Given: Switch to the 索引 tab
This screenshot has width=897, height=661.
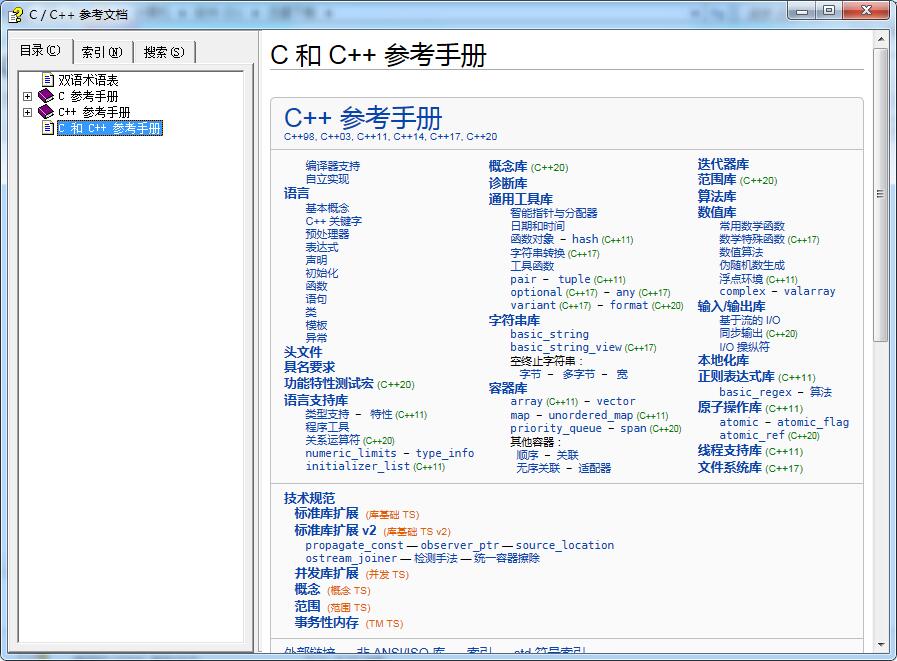Looking at the screenshot, I should coord(103,50).
